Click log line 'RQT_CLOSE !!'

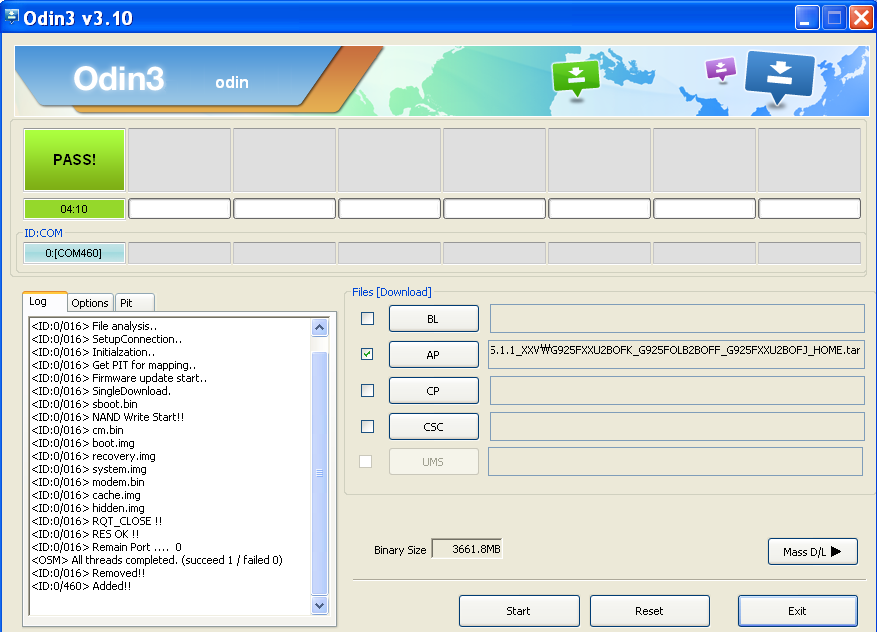[x=97, y=521]
